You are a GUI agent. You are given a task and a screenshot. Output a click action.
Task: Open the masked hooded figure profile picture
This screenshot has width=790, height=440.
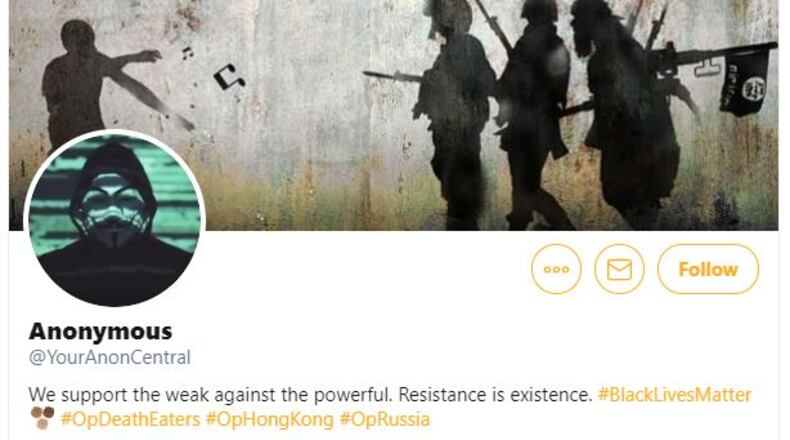[114, 218]
